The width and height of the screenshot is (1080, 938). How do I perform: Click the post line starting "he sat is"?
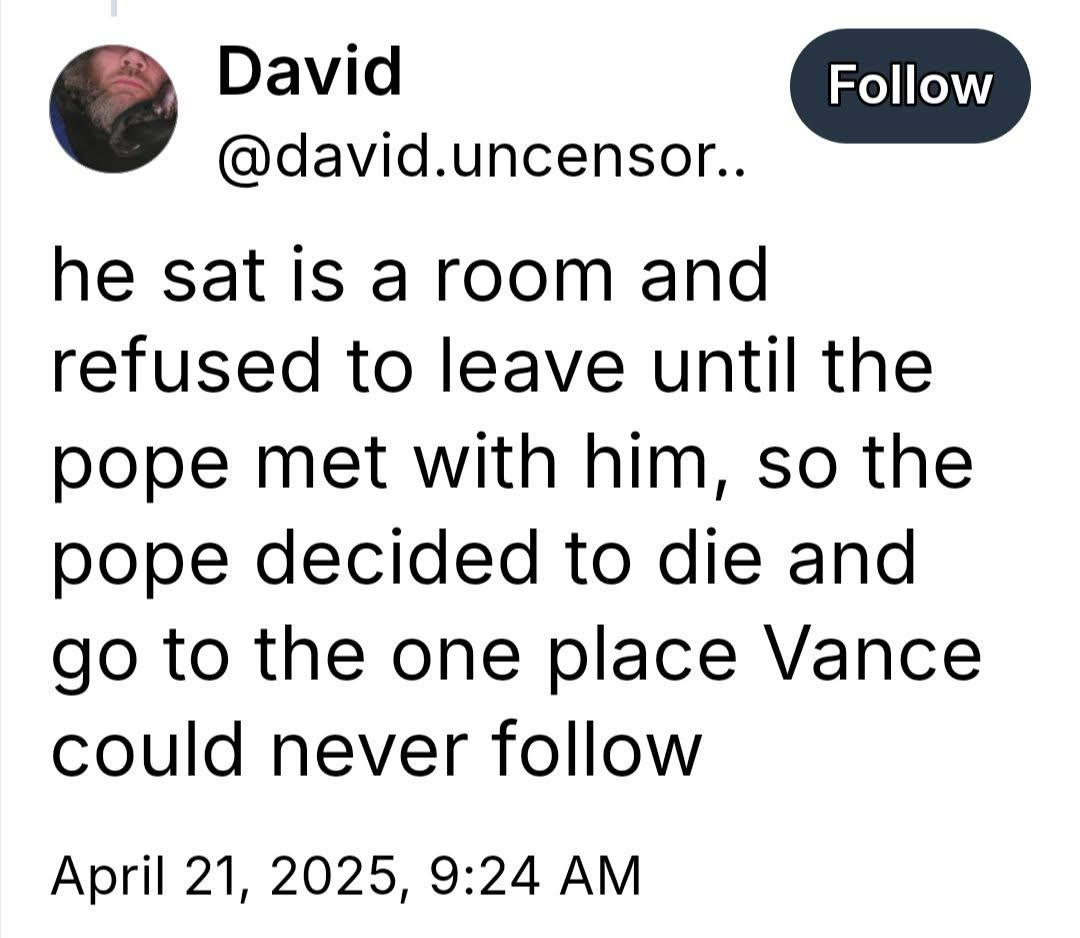point(409,275)
